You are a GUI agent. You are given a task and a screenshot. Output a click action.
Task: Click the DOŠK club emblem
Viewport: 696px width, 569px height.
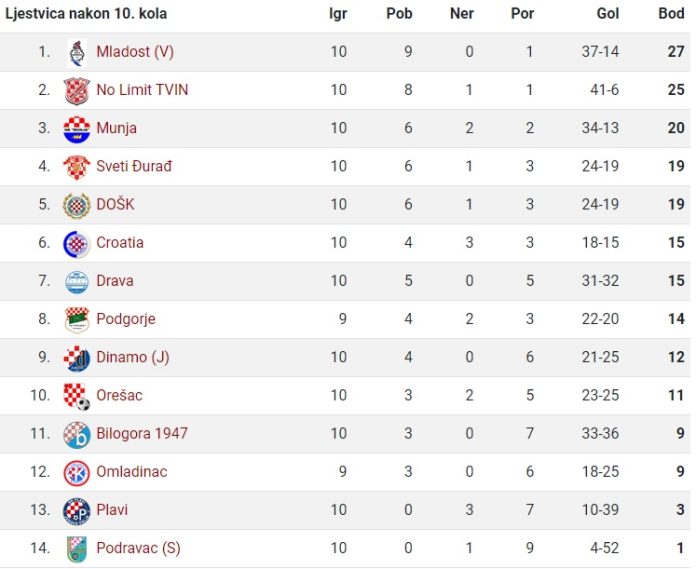pyautogui.click(x=77, y=205)
